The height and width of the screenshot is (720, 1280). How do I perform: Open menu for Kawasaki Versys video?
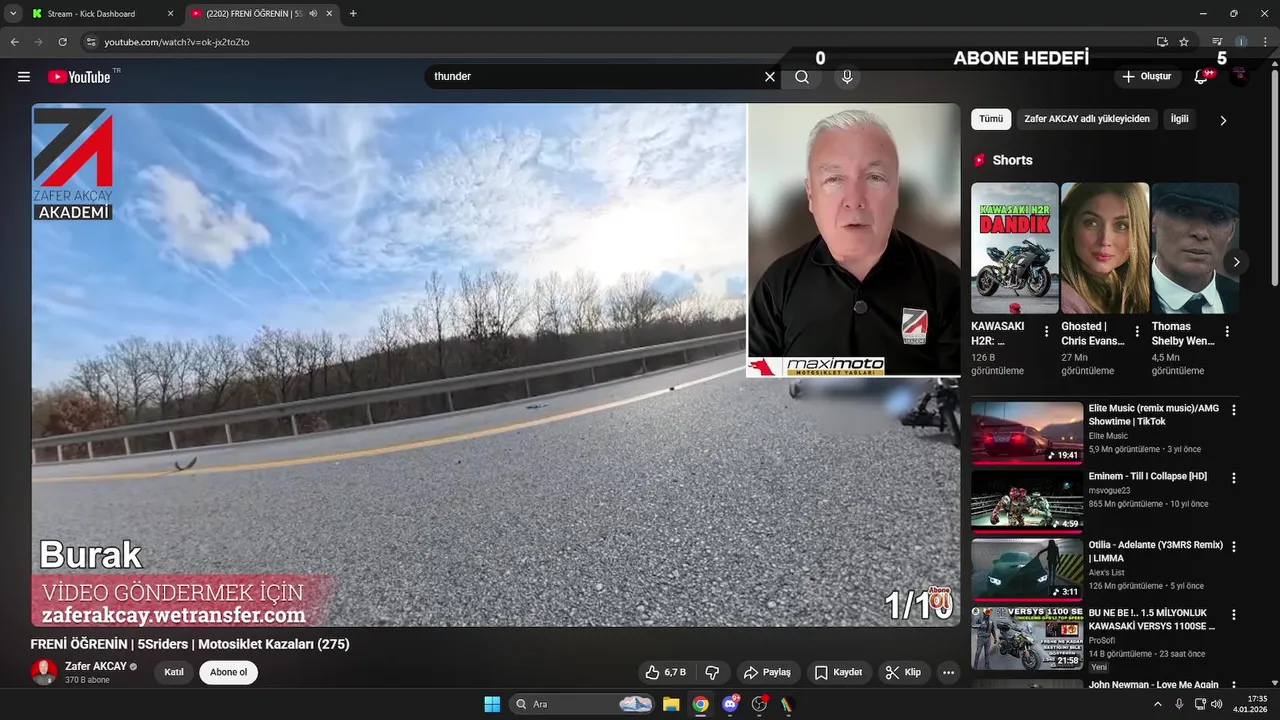pyautogui.click(x=1234, y=615)
